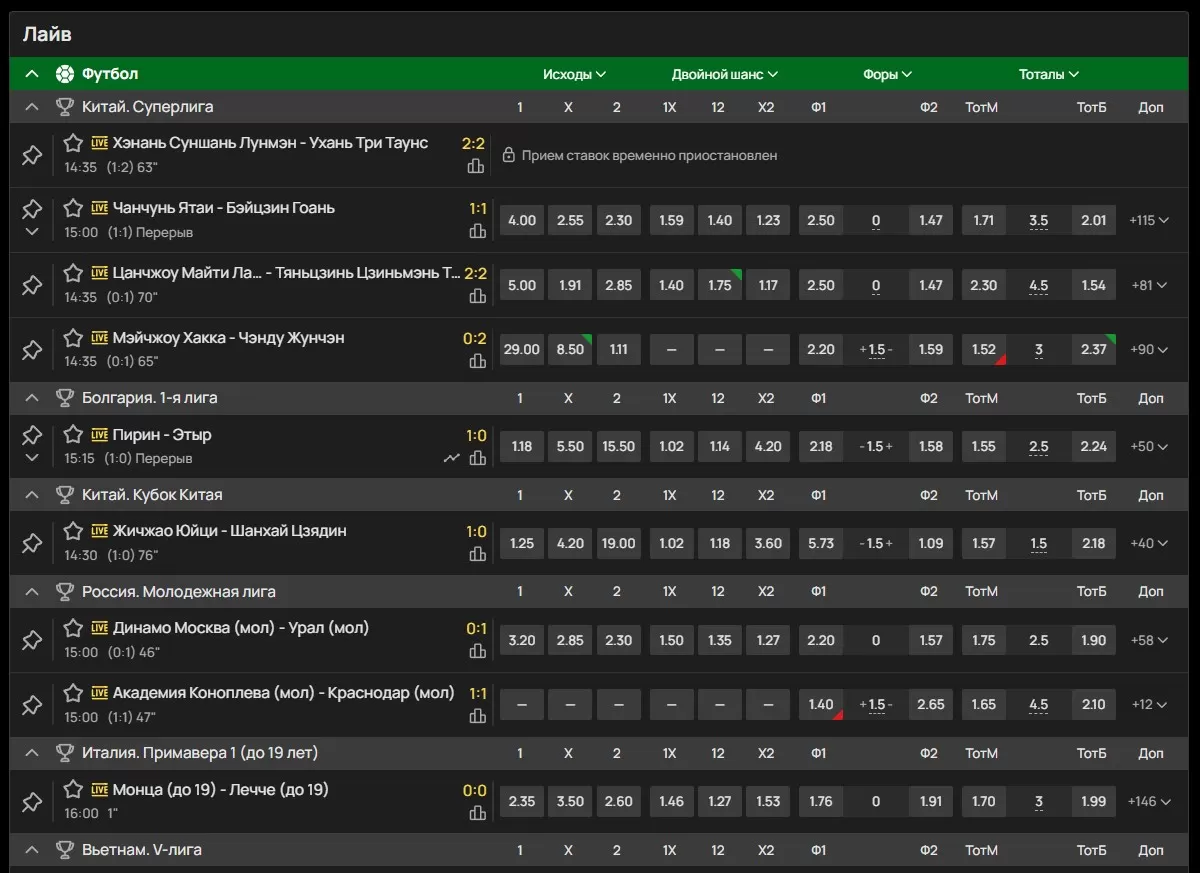Star the Академия Коноплева - Краснодар match
This screenshot has width=1200, height=873.
click(x=73, y=693)
